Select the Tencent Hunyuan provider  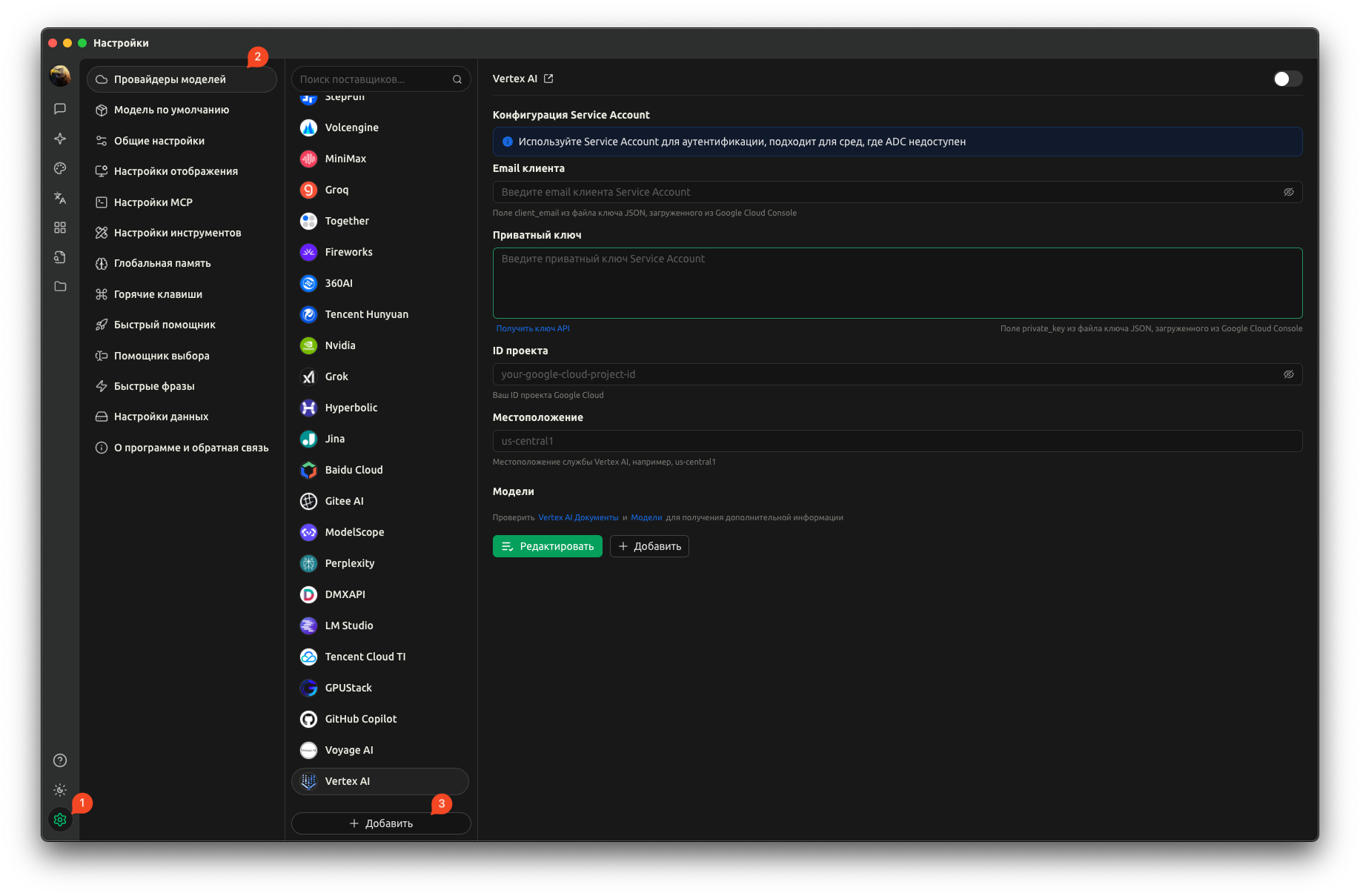(380, 314)
